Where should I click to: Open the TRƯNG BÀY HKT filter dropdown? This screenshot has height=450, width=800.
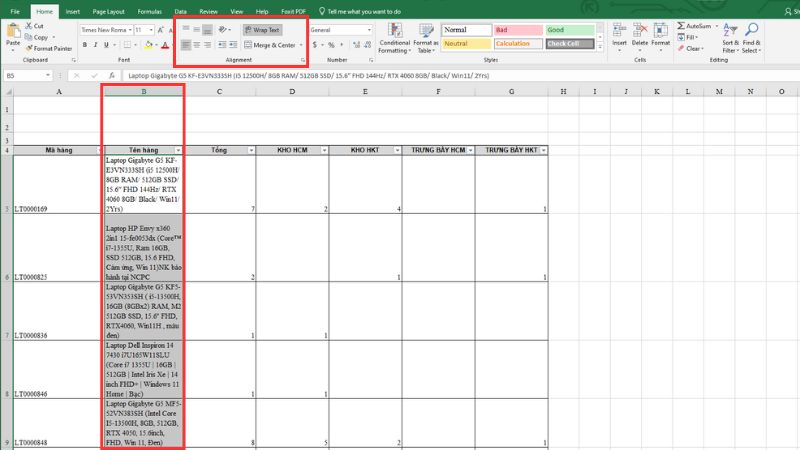pyautogui.click(x=543, y=150)
